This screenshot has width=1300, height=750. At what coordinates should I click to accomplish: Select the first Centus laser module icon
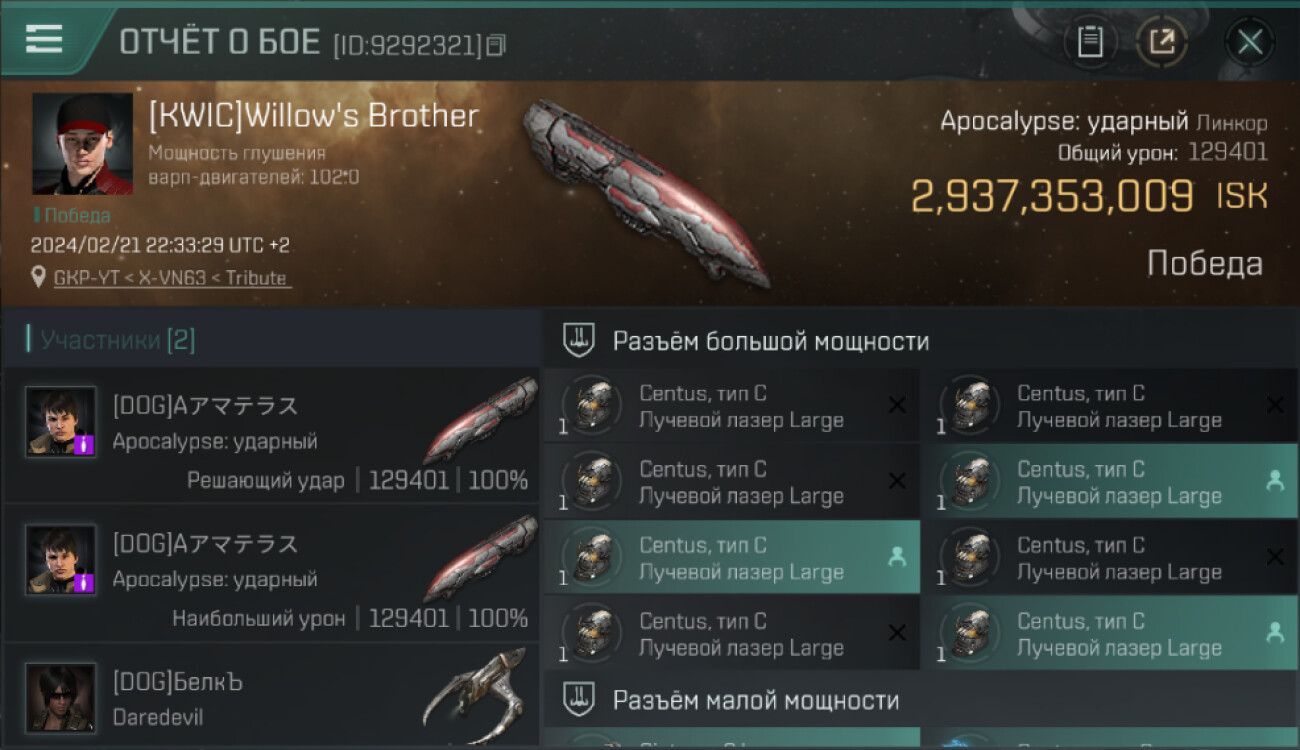[591, 406]
